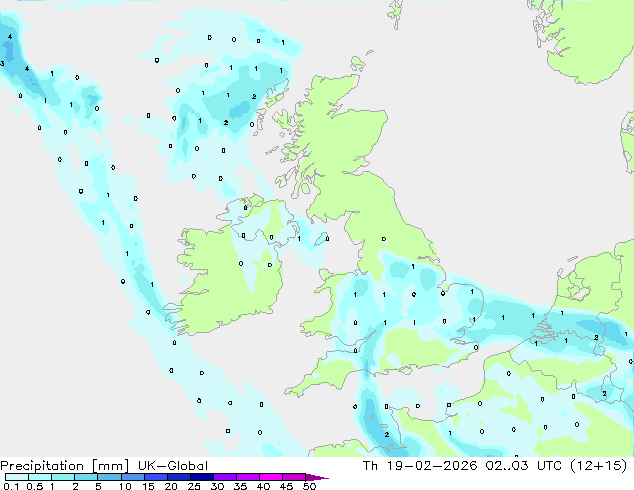Click the 25–30 mm legend color box
The height and width of the screenshot is (490, 634).
click(201, 477)
